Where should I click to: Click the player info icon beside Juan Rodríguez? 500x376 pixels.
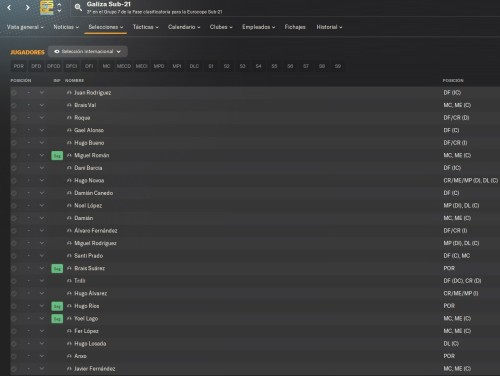click(x=69, y=93)
